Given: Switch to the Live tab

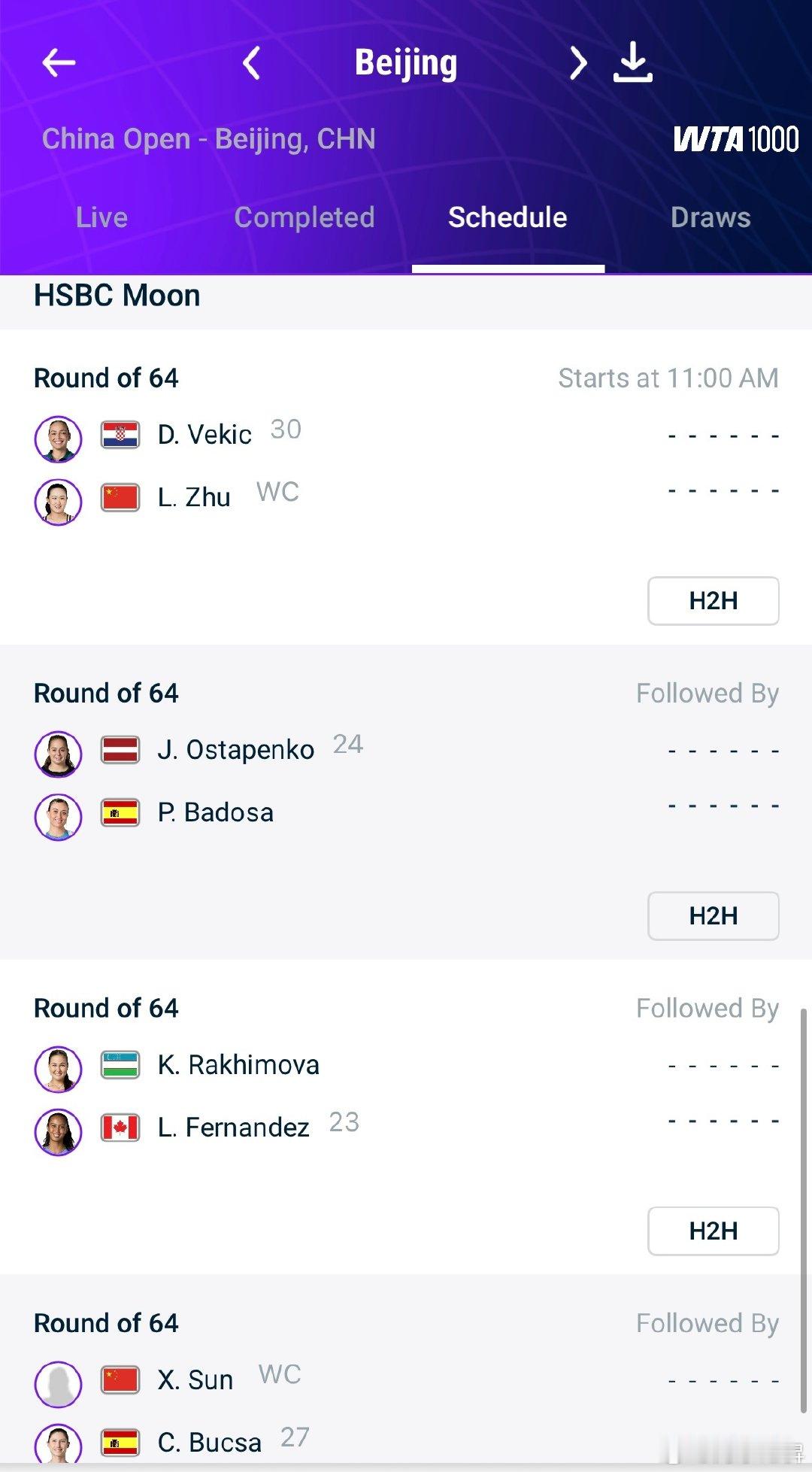Looking at the screenshot, I should coord(101,217).
